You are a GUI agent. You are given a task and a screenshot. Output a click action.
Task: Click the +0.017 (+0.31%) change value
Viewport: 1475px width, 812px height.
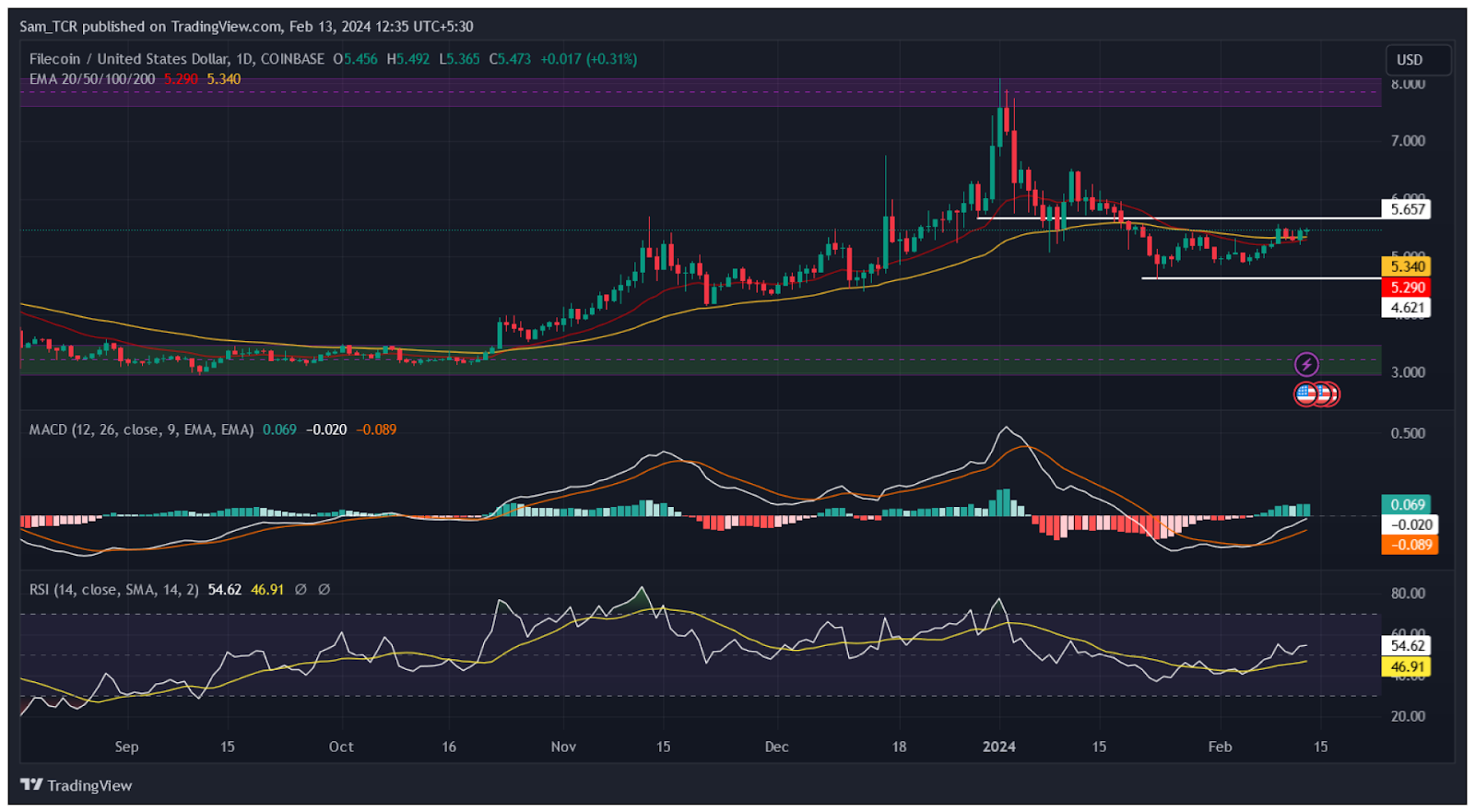(588, 59)
